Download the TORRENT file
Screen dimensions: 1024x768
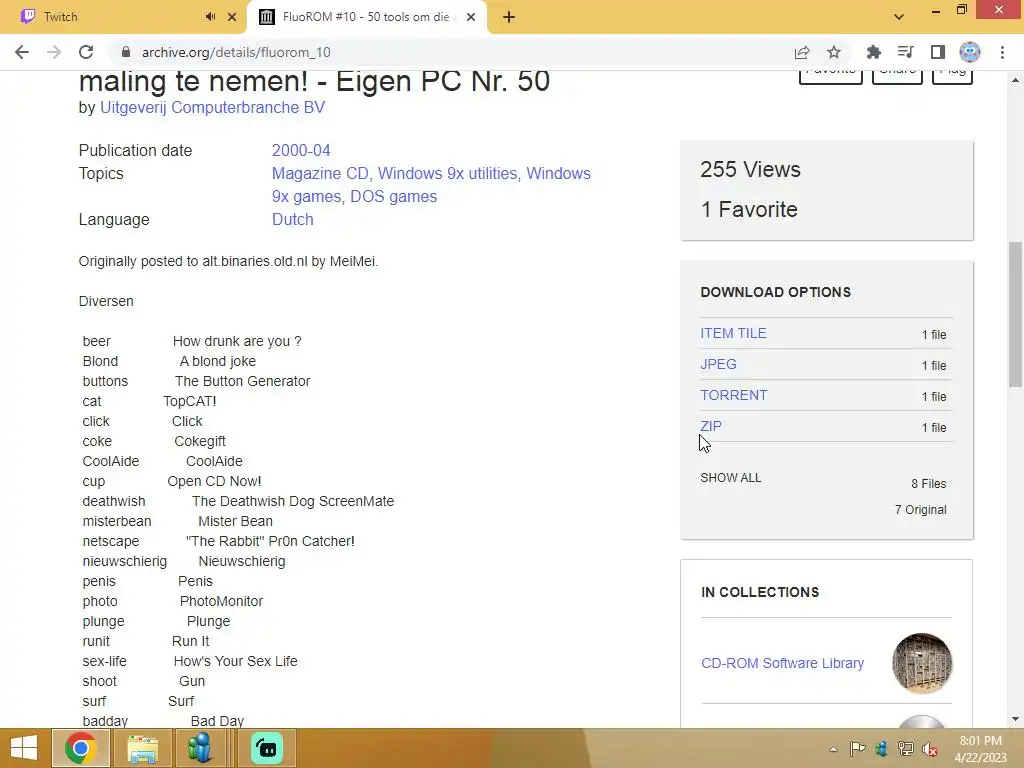click(x=733, y=395)
